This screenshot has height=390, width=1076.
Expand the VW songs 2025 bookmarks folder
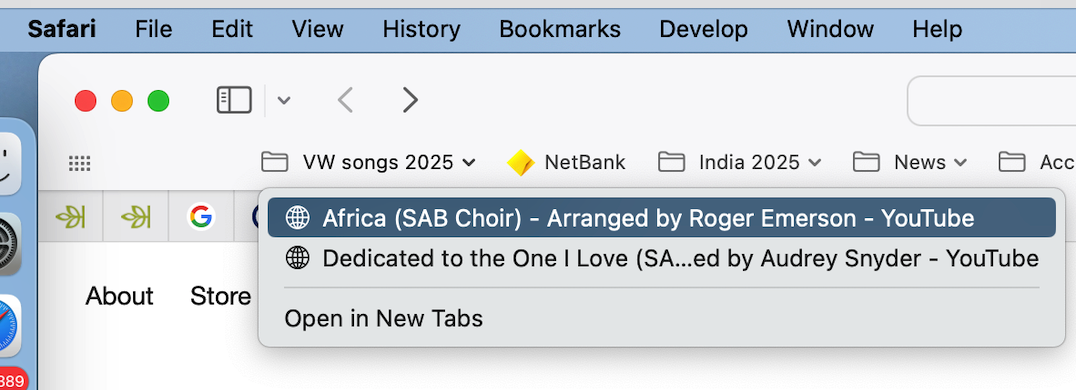[369, 163]
